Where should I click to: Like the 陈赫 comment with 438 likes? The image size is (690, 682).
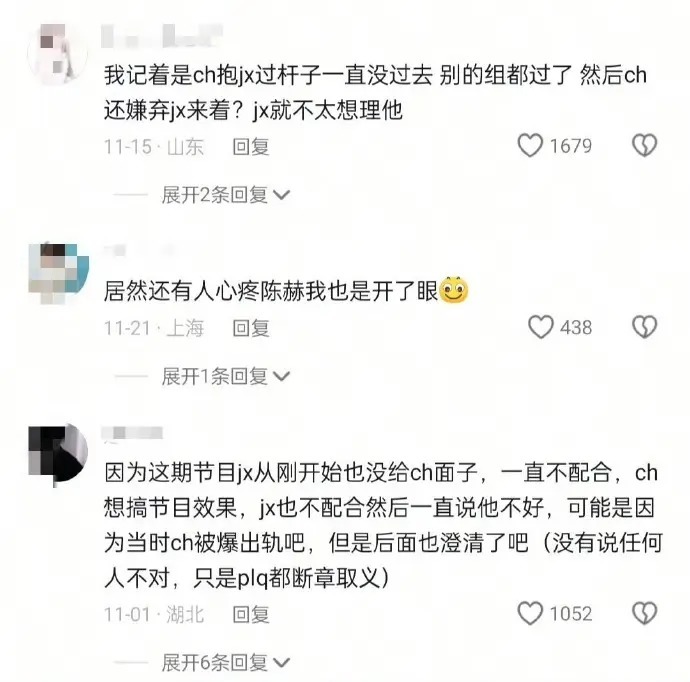[540, 327]
